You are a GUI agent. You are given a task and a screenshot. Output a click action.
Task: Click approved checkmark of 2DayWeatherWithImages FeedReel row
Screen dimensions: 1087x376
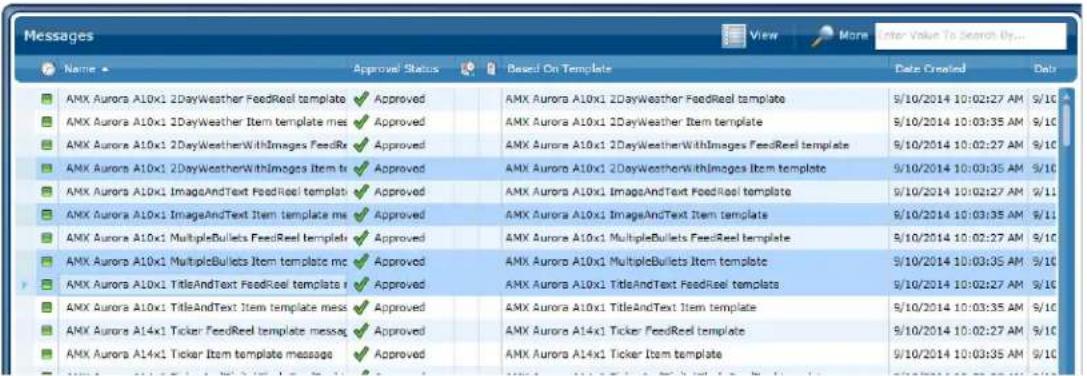(360, 146)
